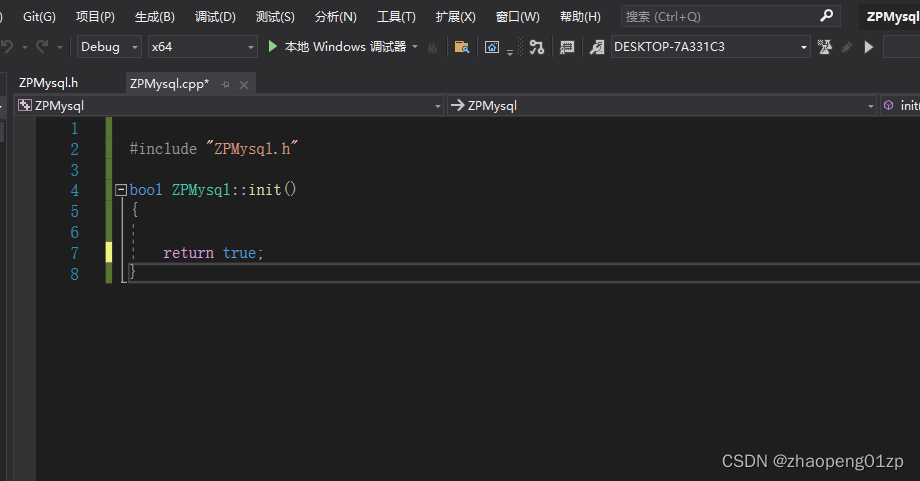
Task: Click the #include "ZPMysql.h" line
Action: [214, 148]
